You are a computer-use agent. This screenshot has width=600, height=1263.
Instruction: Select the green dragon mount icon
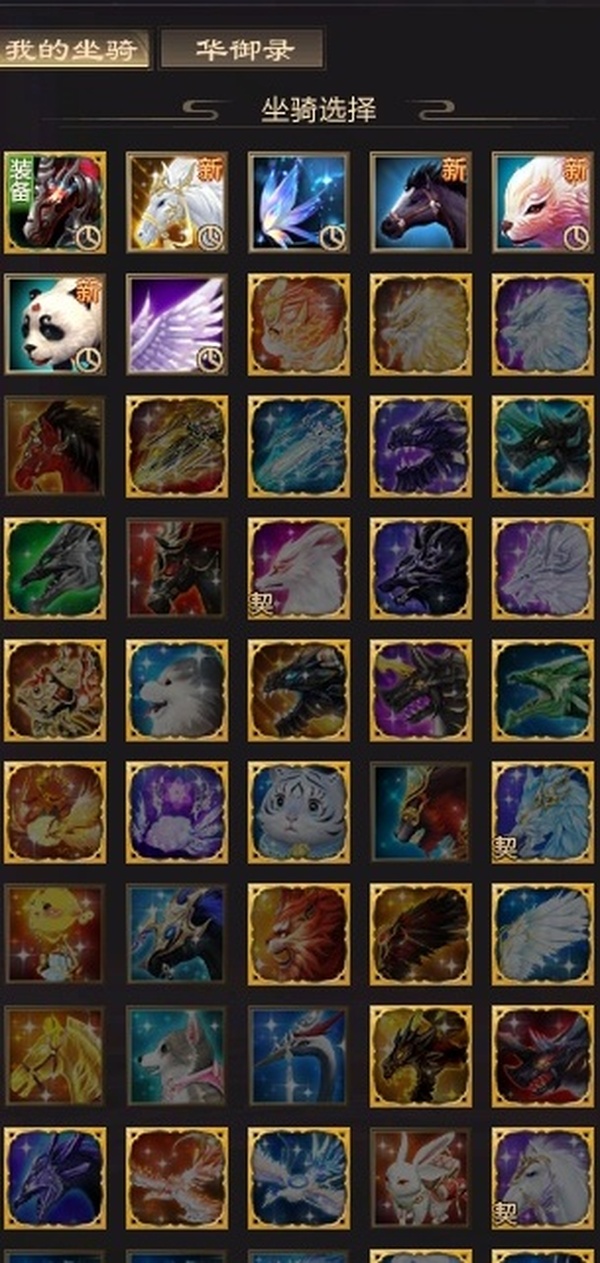[x=543, y=690]
